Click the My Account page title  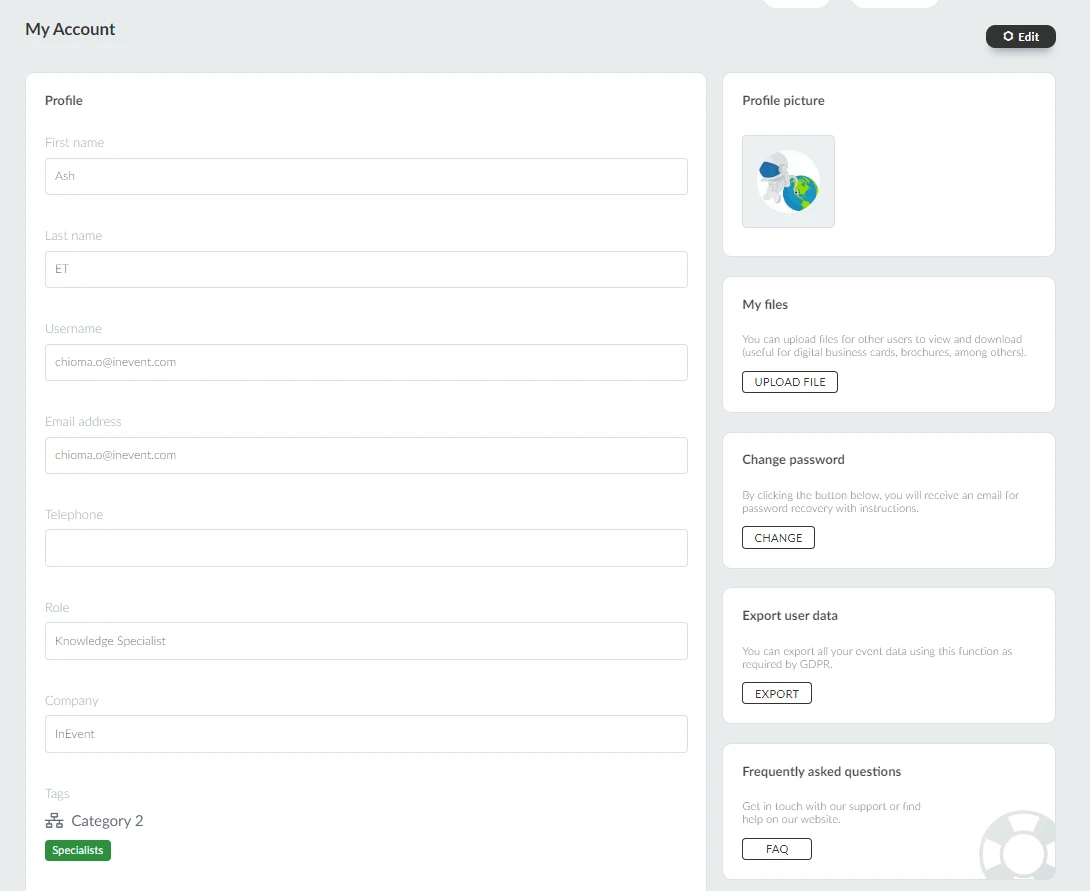(70, 29)
